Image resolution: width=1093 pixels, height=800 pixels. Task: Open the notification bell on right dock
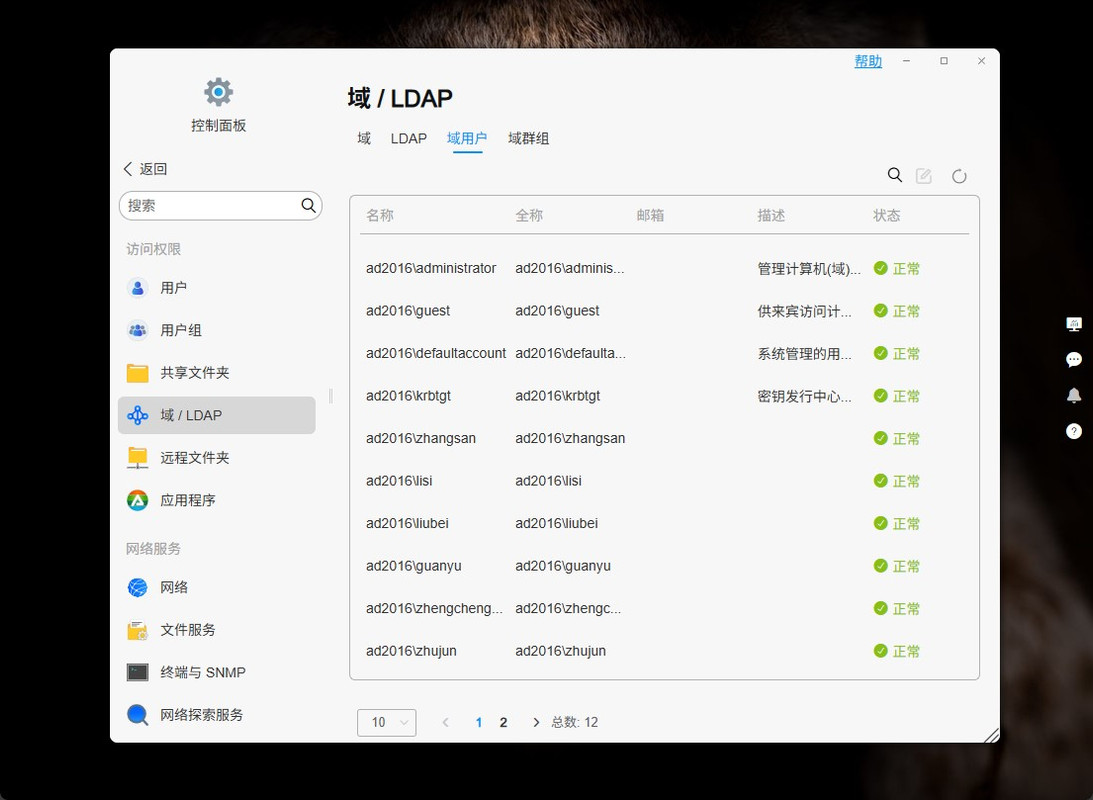[x=1073, y=395]
